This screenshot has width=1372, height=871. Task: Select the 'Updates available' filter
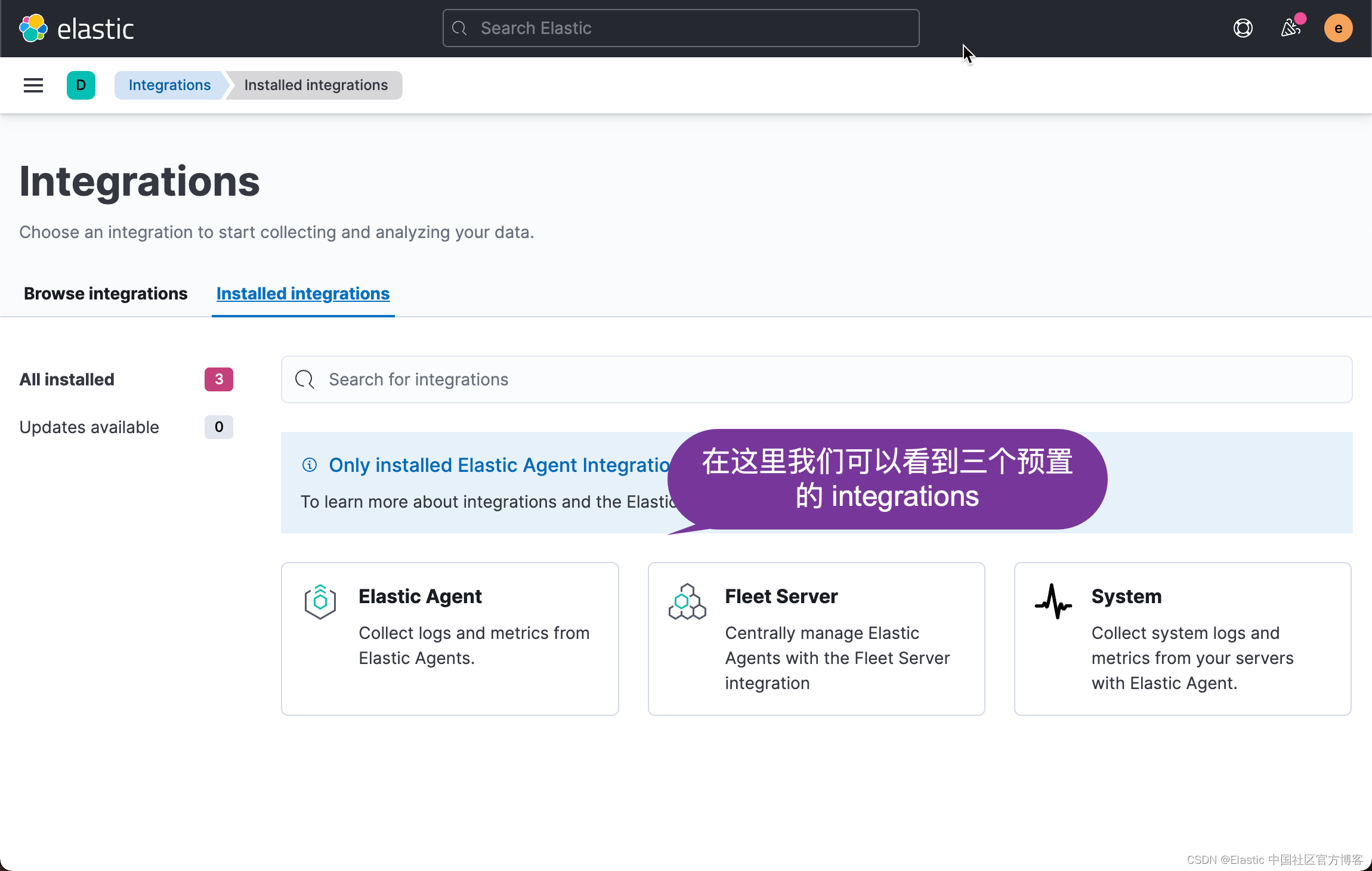tap(88, 427)
